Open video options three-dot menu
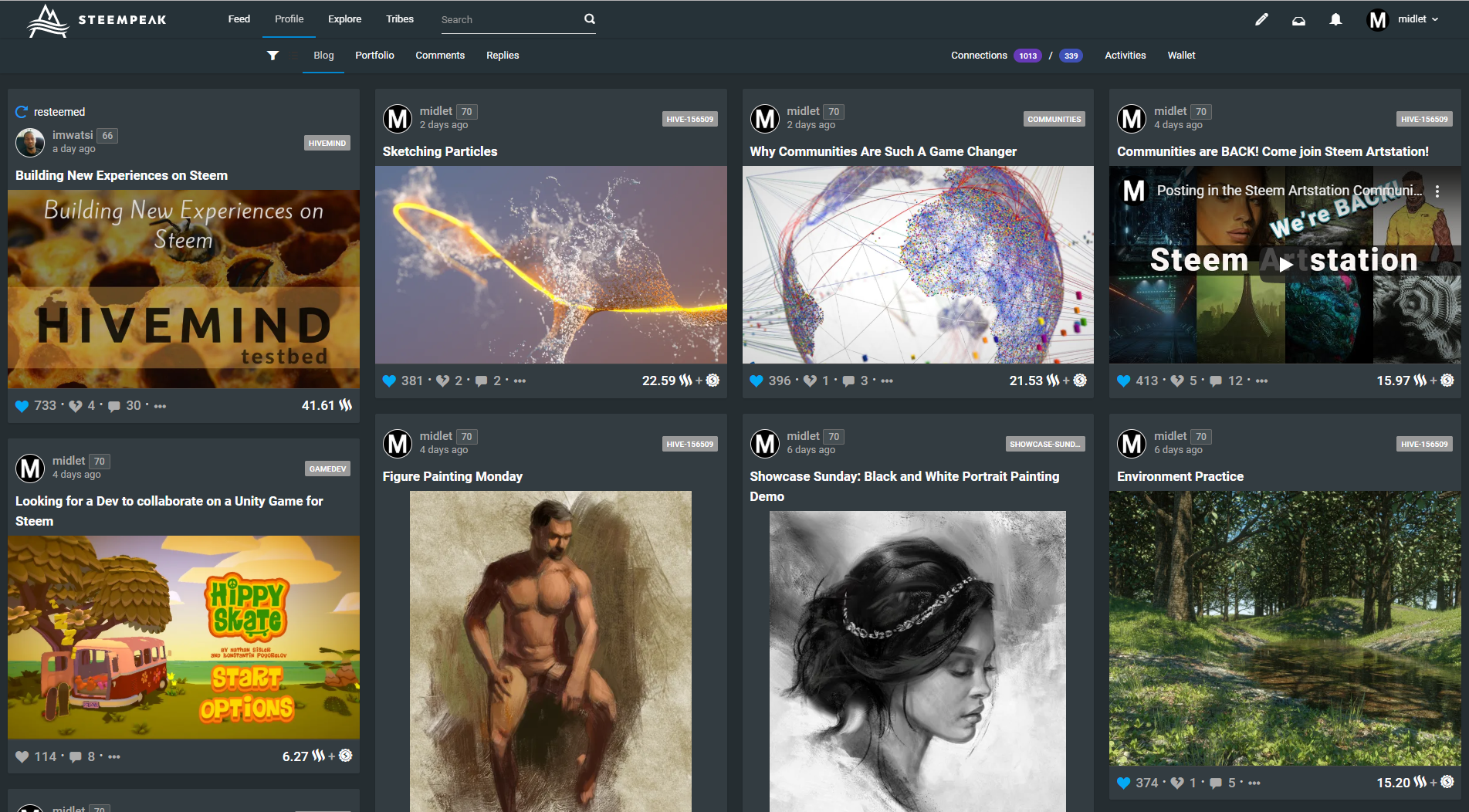The image size is (1469, 812). 1437,191
